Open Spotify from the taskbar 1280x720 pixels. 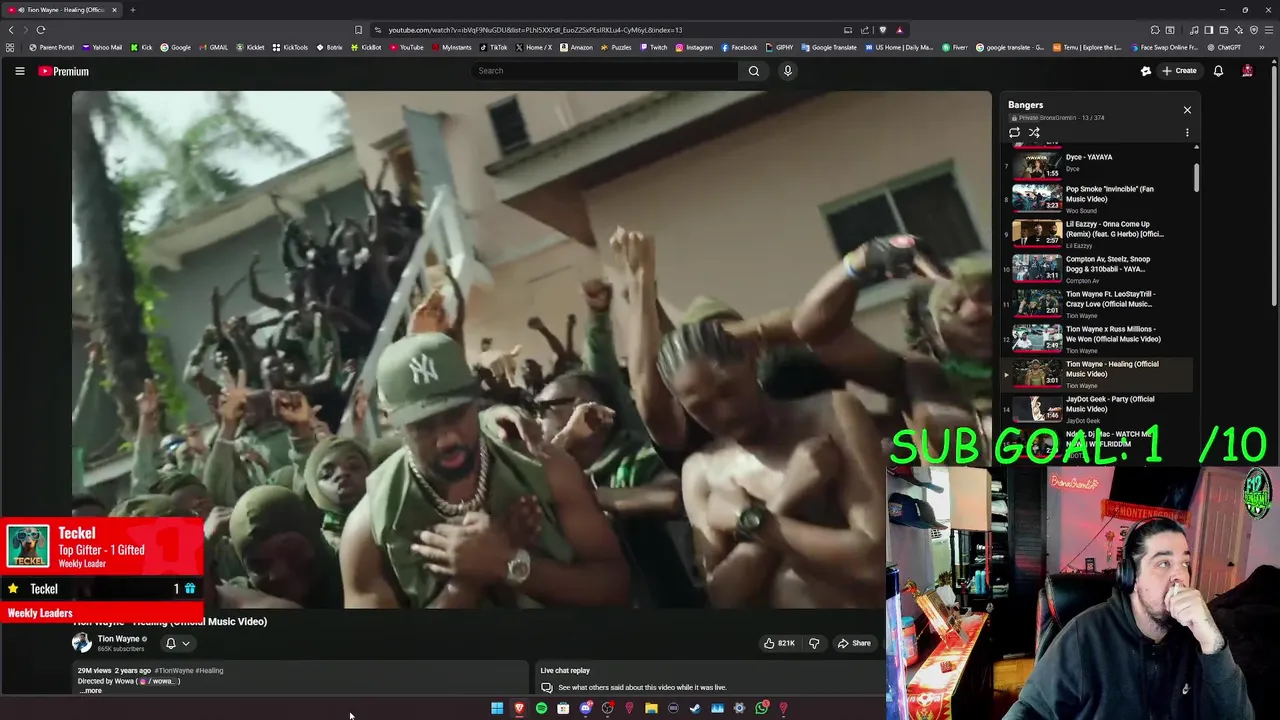pyautogui.click(x=541, y=708)
